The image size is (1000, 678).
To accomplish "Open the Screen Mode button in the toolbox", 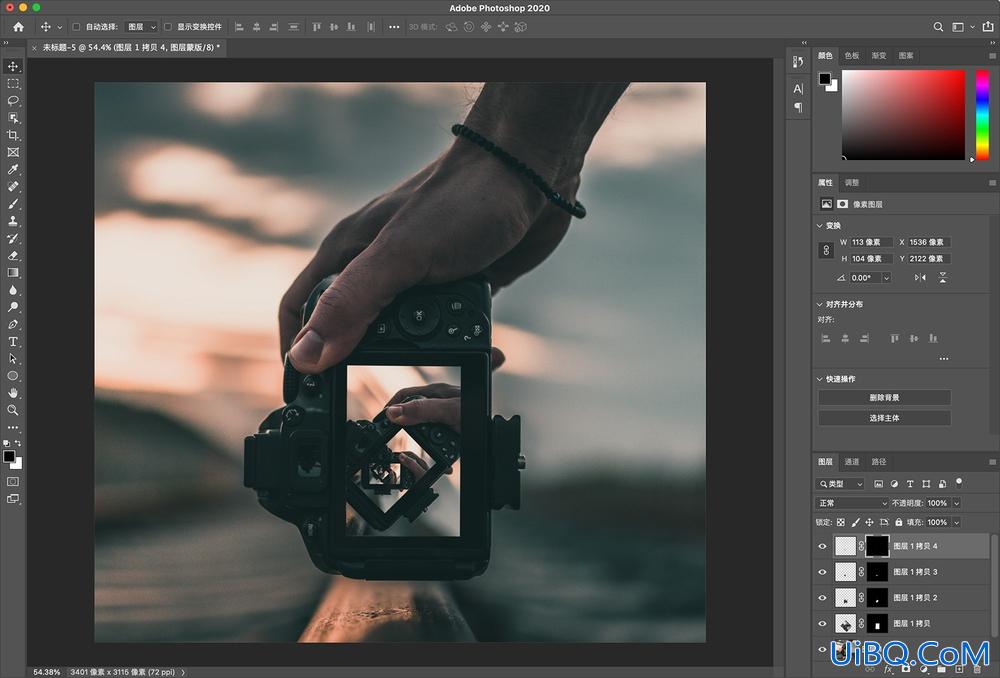I will point(13,499).
